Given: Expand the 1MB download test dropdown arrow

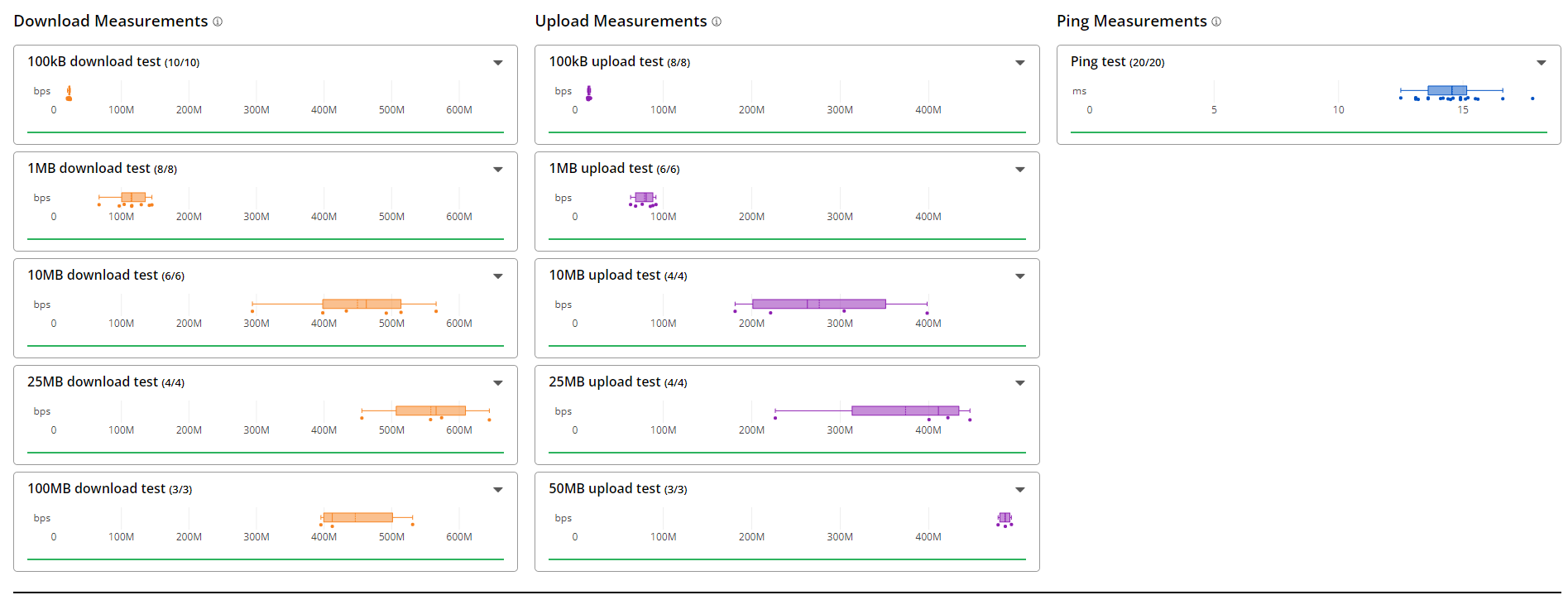Looking at the screenshot, I should coord(498,170).
